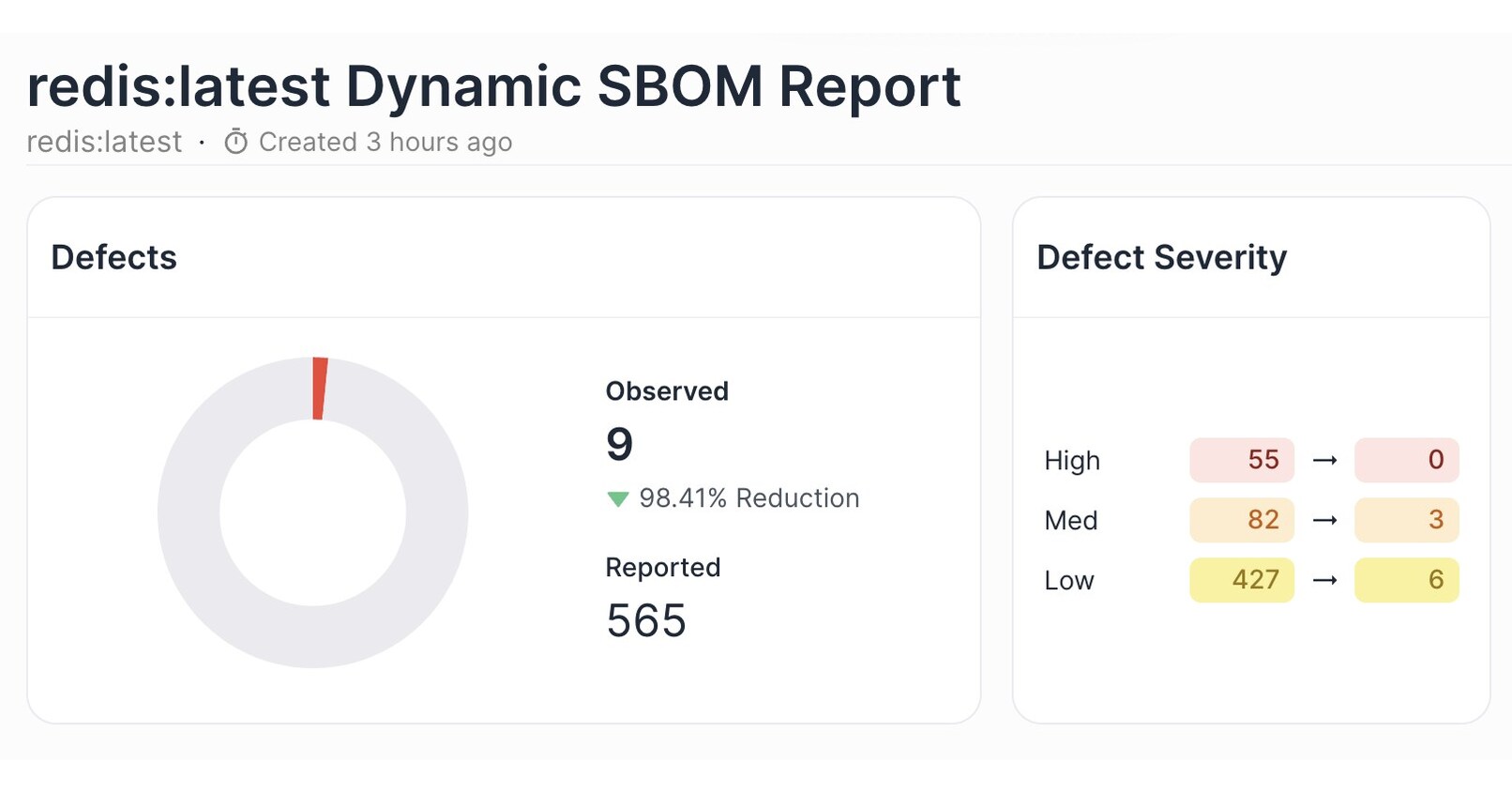Viewport: 1512px width, 793px height.
Task: Click the arrow in the High severity row
Action: 1324,460
